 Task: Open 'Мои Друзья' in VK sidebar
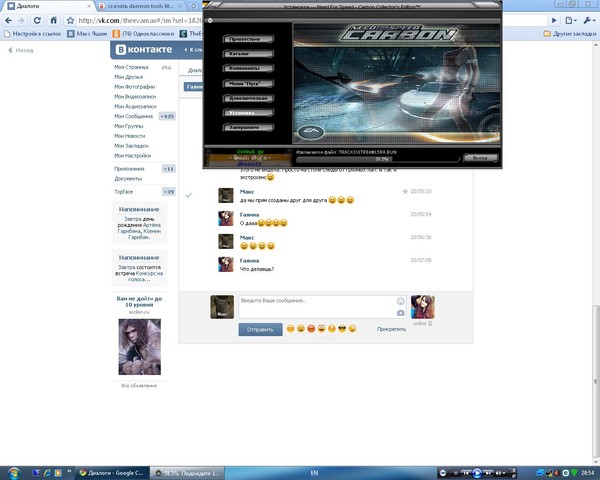point(129,77)
